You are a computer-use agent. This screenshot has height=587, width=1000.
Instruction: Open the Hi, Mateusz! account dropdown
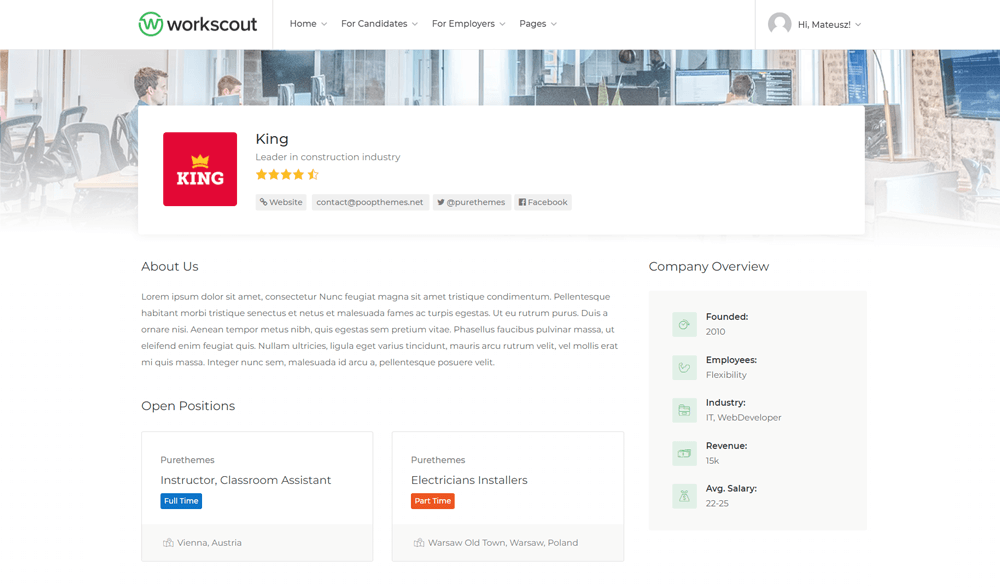[x=822, y=23]
